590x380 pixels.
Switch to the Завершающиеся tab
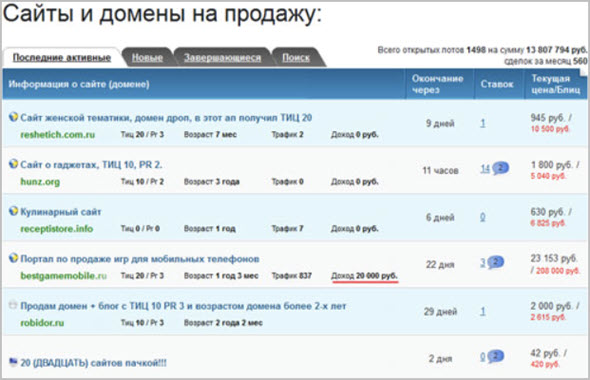(x=222, y=58)
